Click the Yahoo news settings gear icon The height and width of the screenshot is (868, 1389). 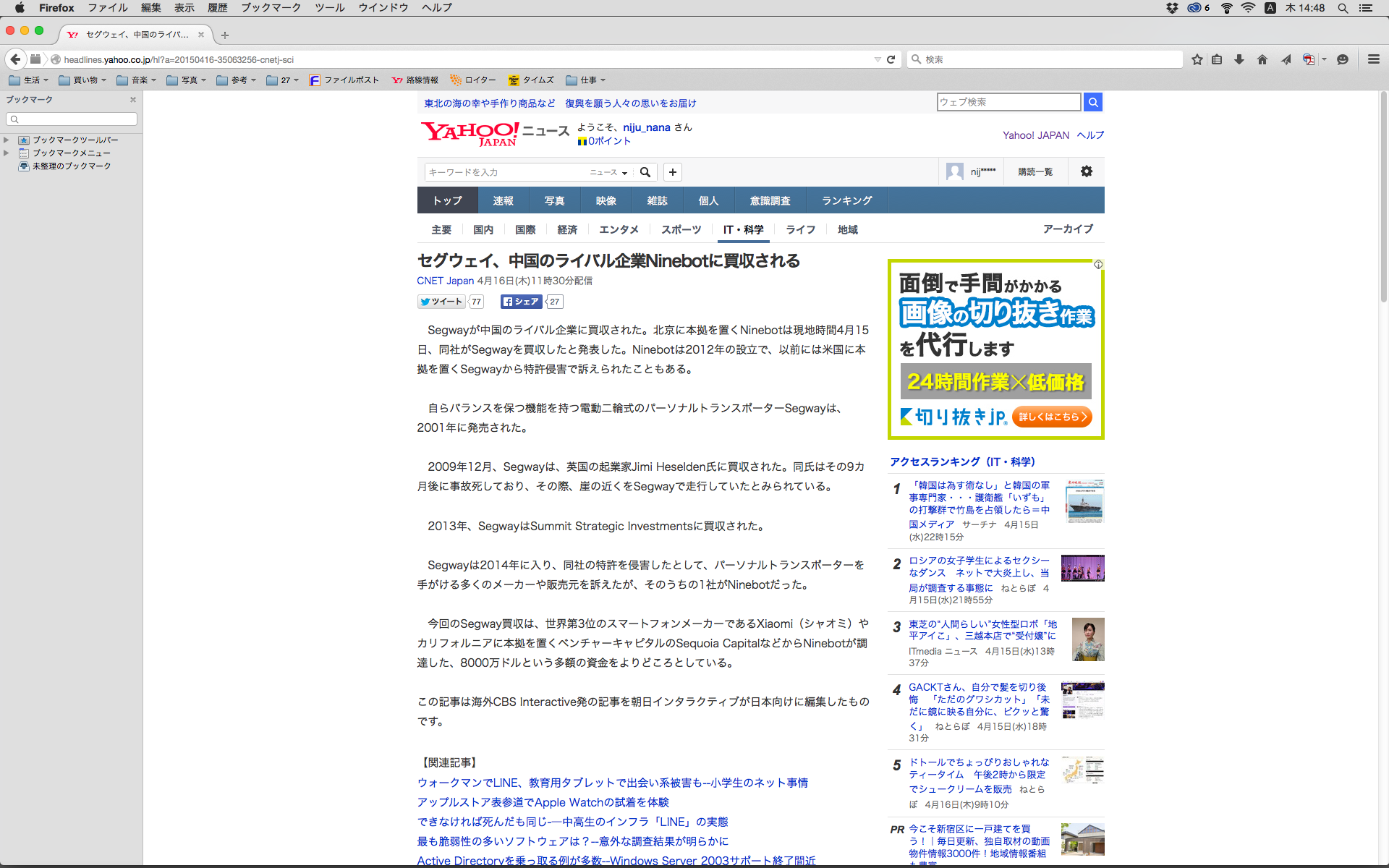coord(1086,171)
